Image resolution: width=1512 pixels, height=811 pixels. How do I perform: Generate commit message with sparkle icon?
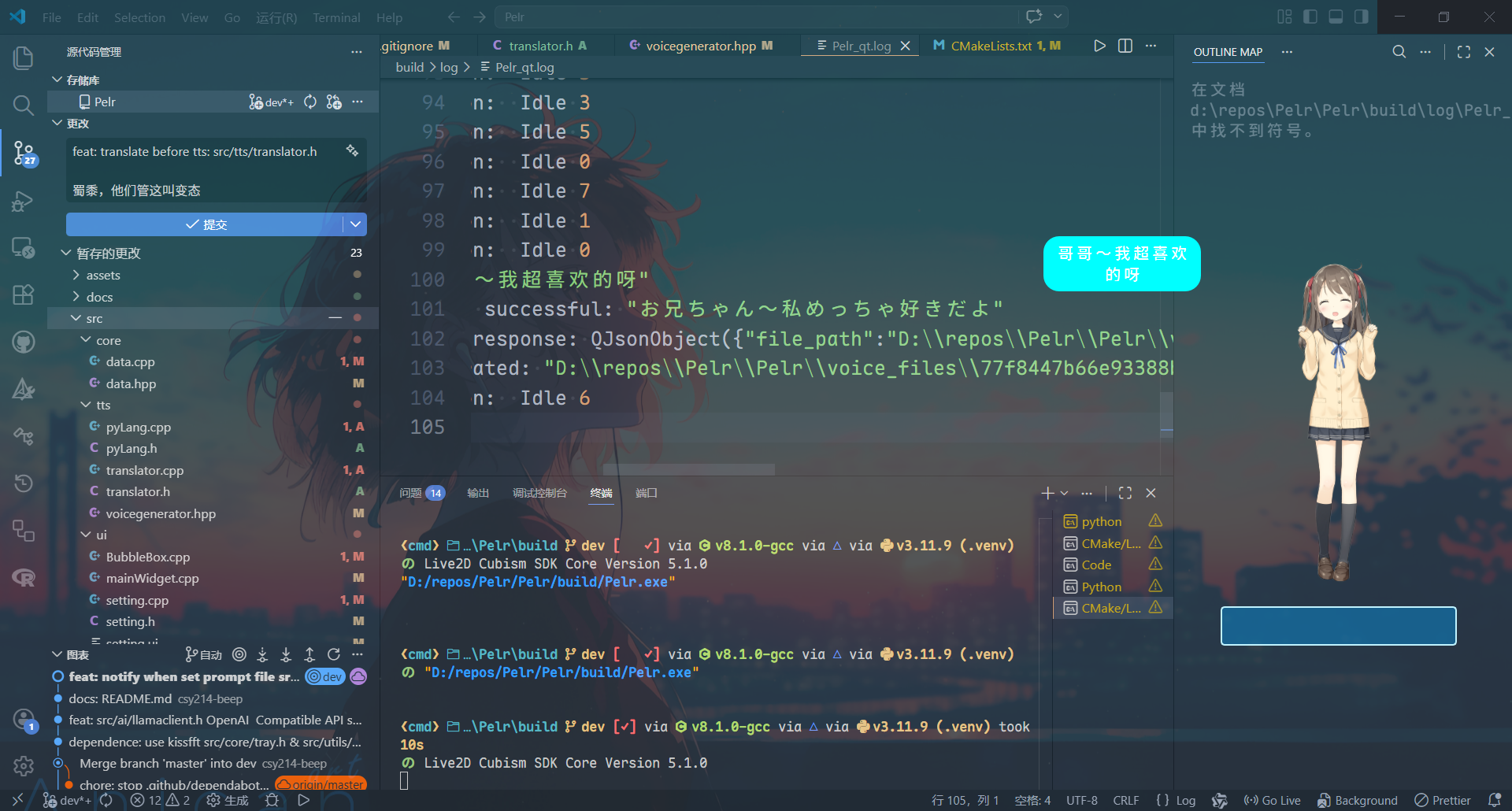(352, 150)
